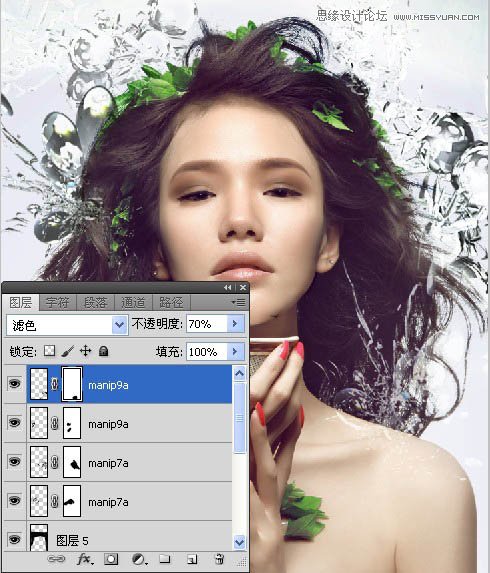Viewport: 490px width, 573px height.
Task: Select the lower manip7a layer name
Action: pos(108,502)
